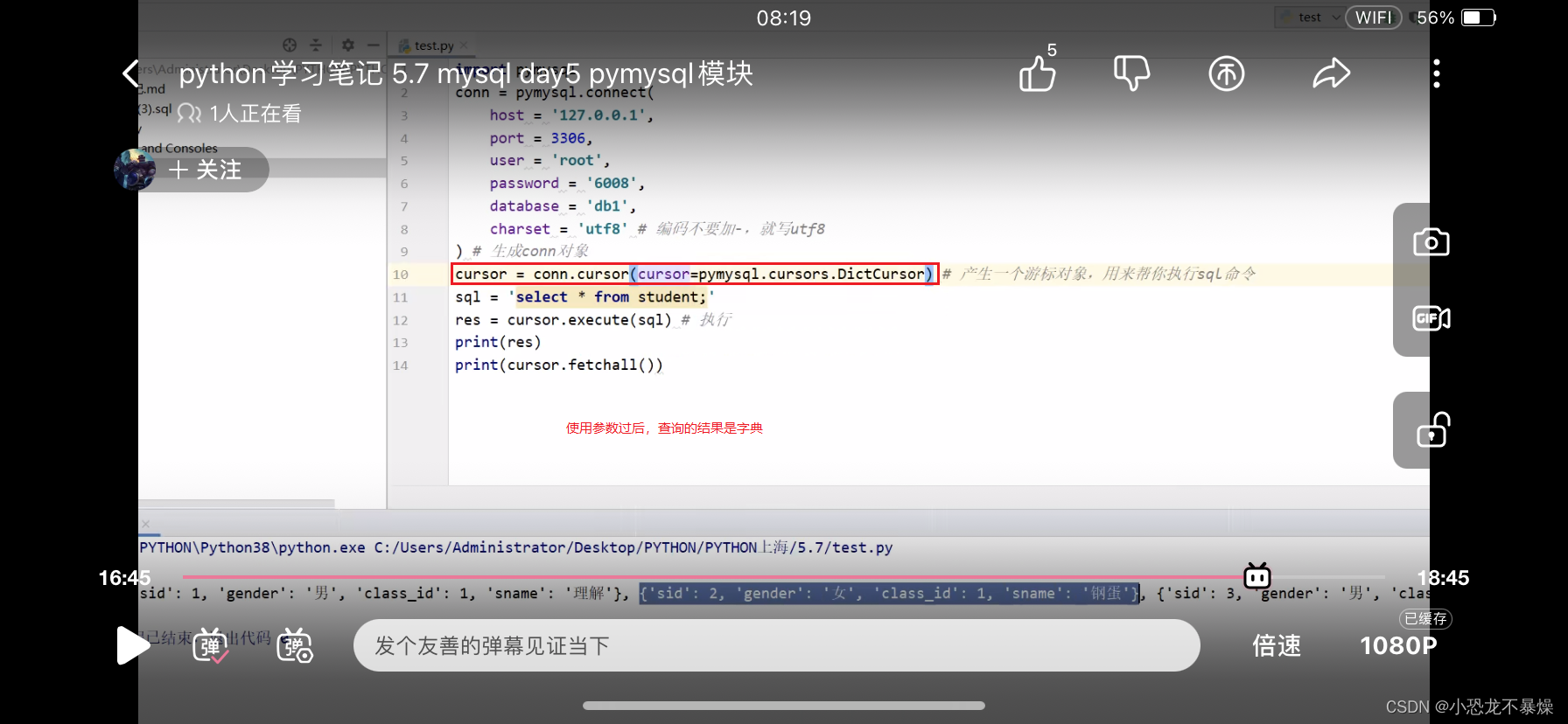
Task: Toggle danmaku comments on or off
Action: pos(210,645)
